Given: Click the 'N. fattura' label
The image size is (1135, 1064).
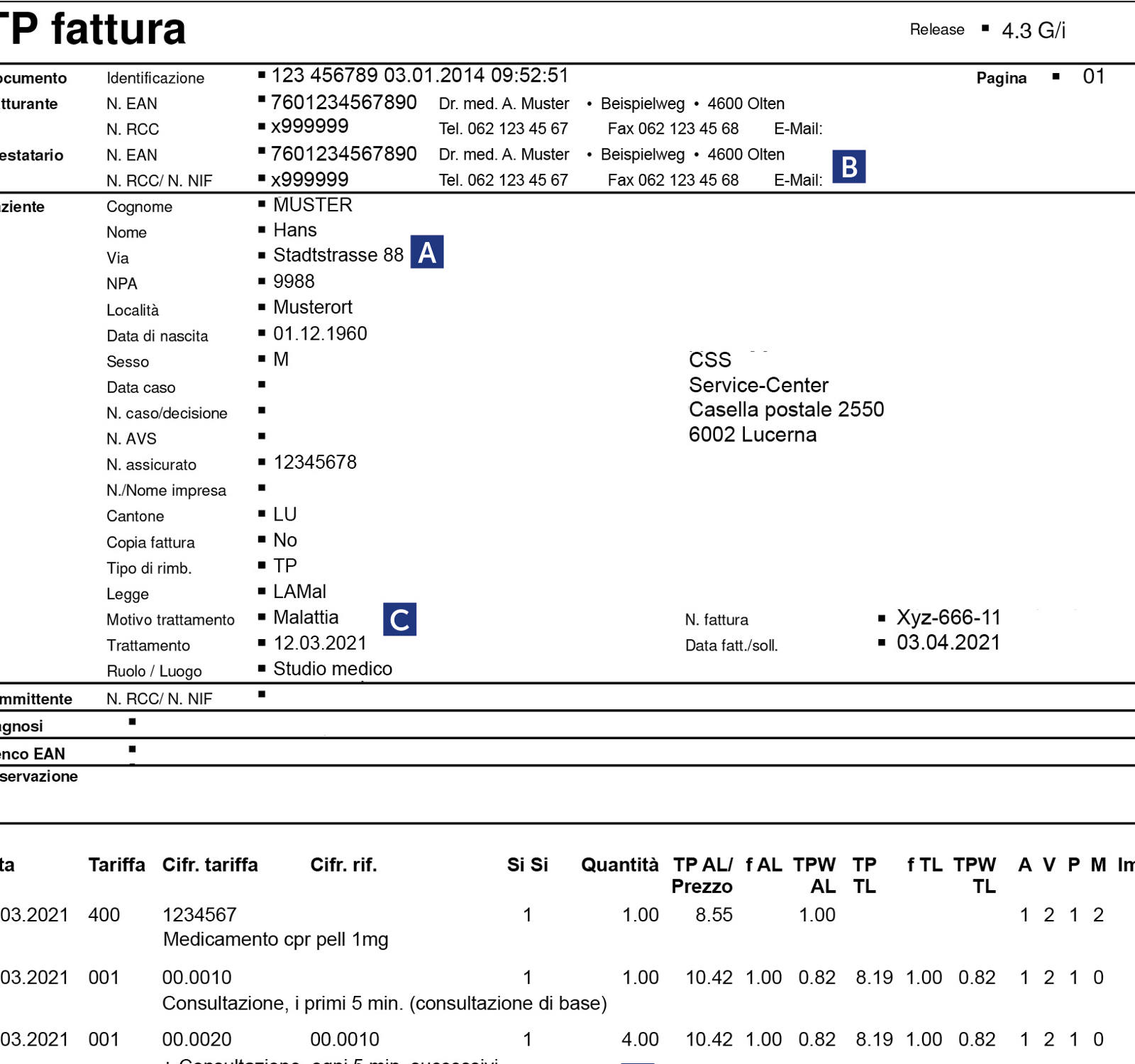Looking at the screenshot, I should [716, 620].
